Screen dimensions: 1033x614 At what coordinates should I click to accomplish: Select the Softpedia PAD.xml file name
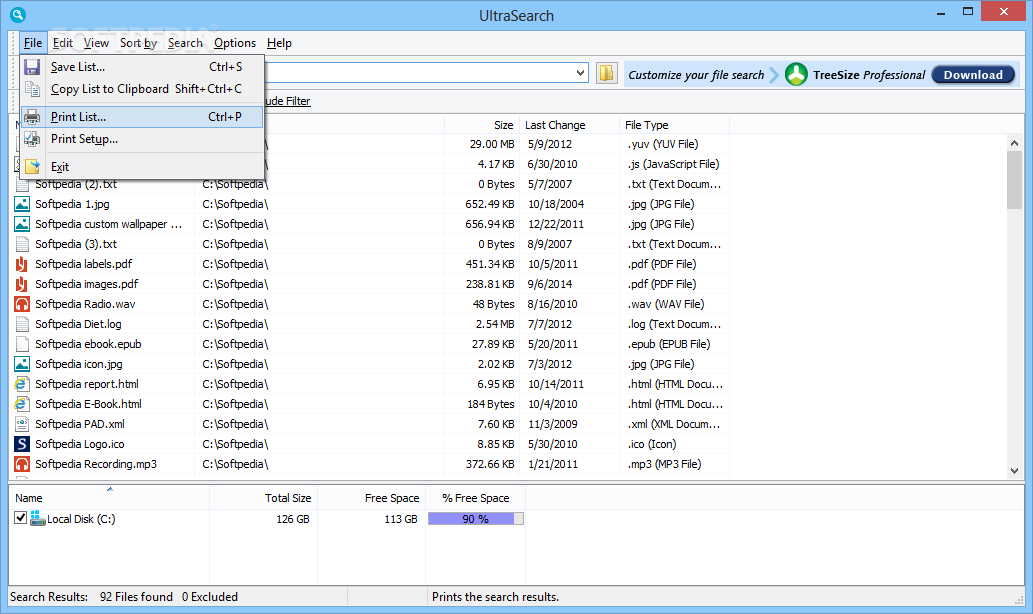tap(80, 424)
